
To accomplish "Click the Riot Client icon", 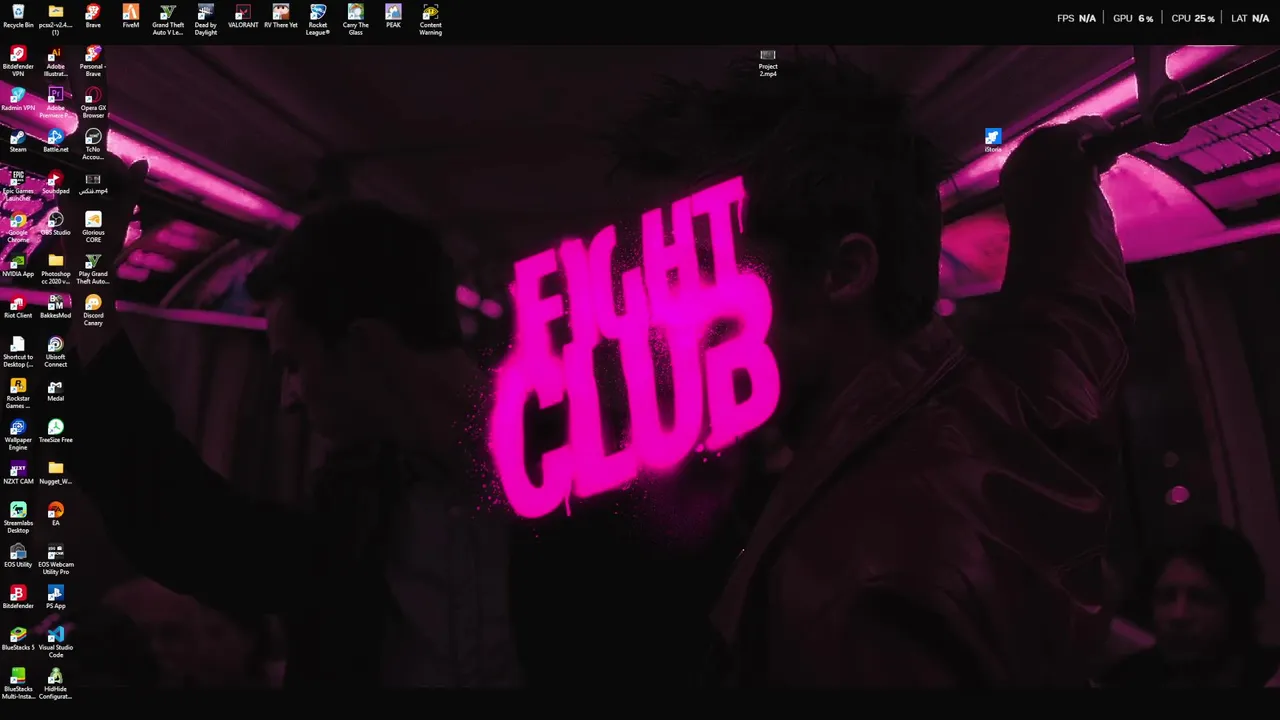I will pyautogui.click(x=18, y=307).
